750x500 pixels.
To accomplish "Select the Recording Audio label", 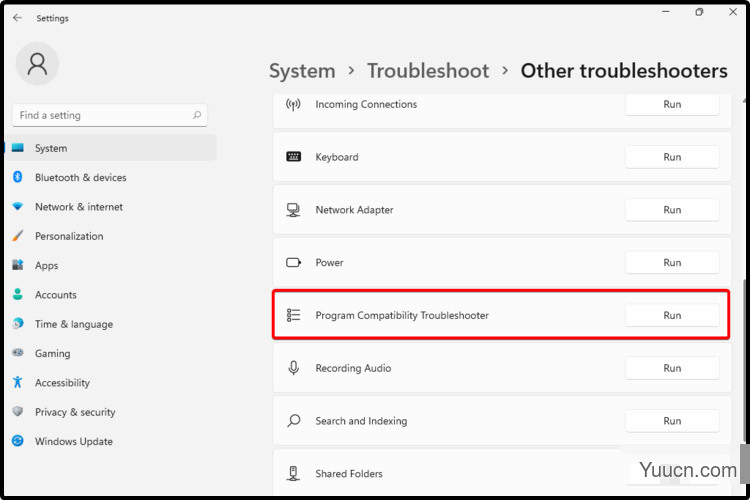I will [x=353, y=368].
